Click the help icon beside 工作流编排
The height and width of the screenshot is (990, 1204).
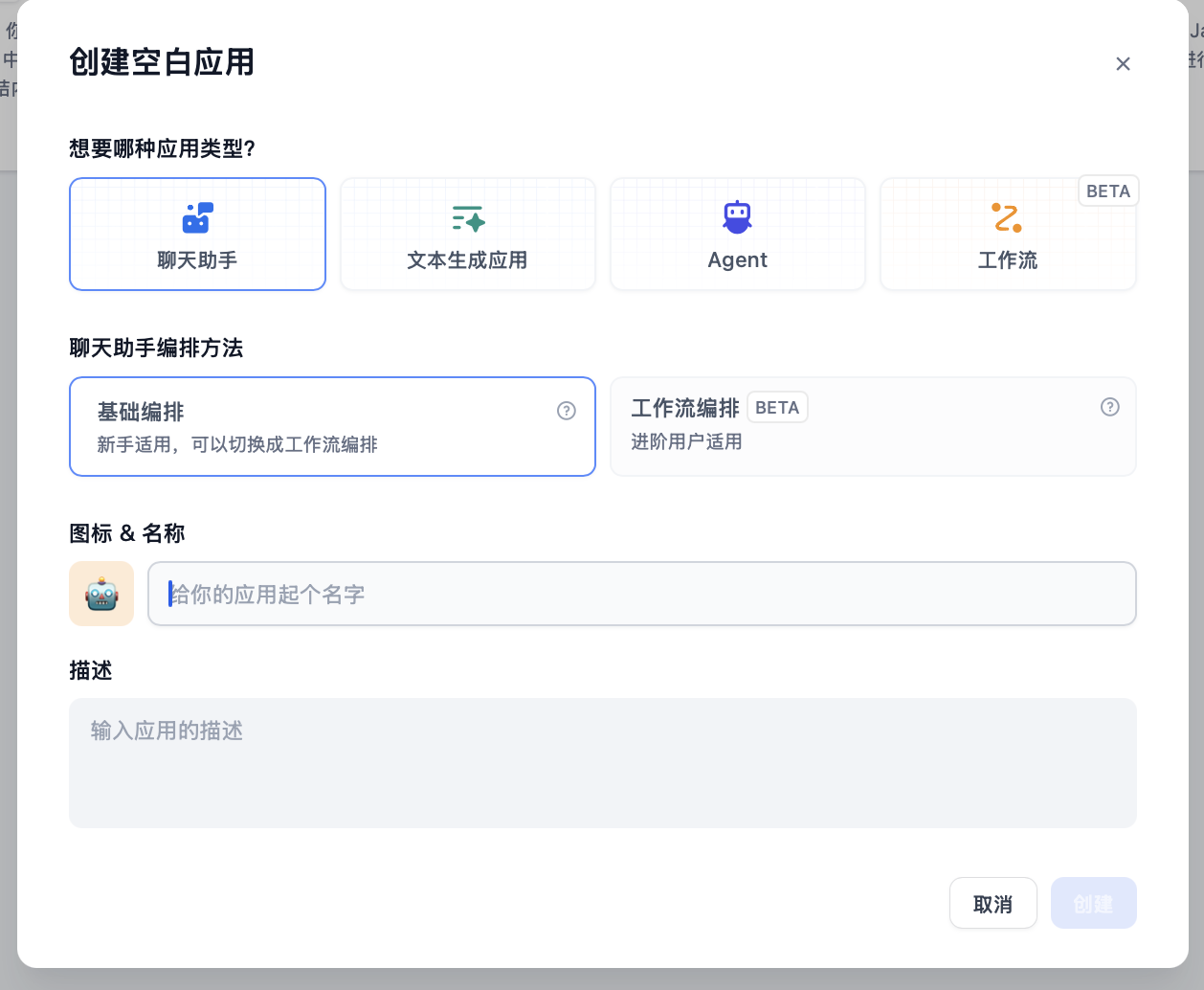pos(1110,407)
